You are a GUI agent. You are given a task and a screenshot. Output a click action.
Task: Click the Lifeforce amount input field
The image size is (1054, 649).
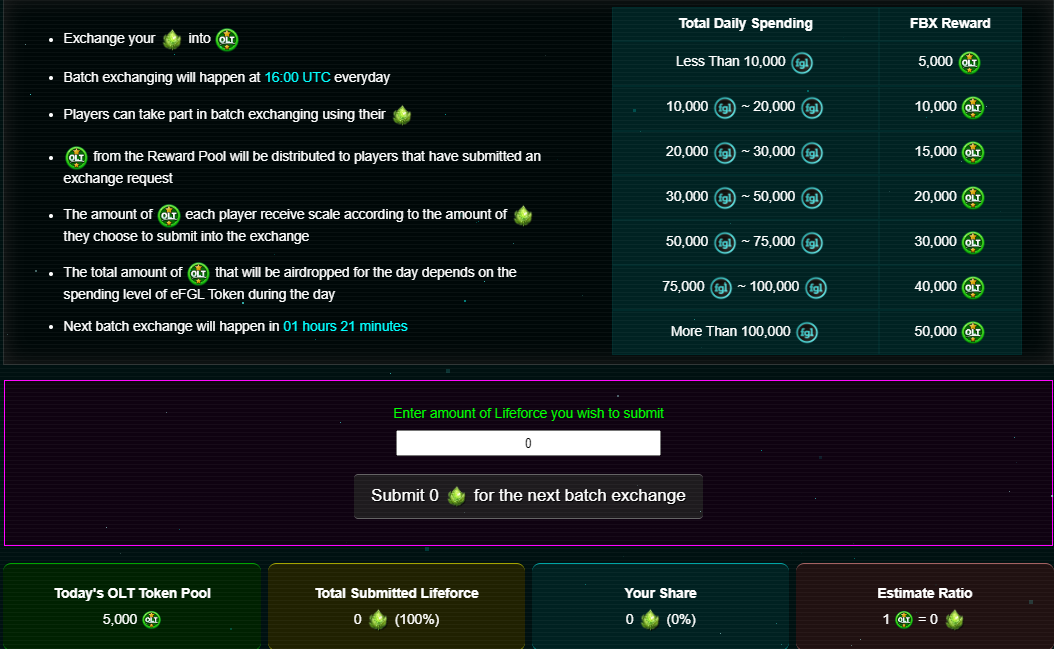click(x=528, y=443)
